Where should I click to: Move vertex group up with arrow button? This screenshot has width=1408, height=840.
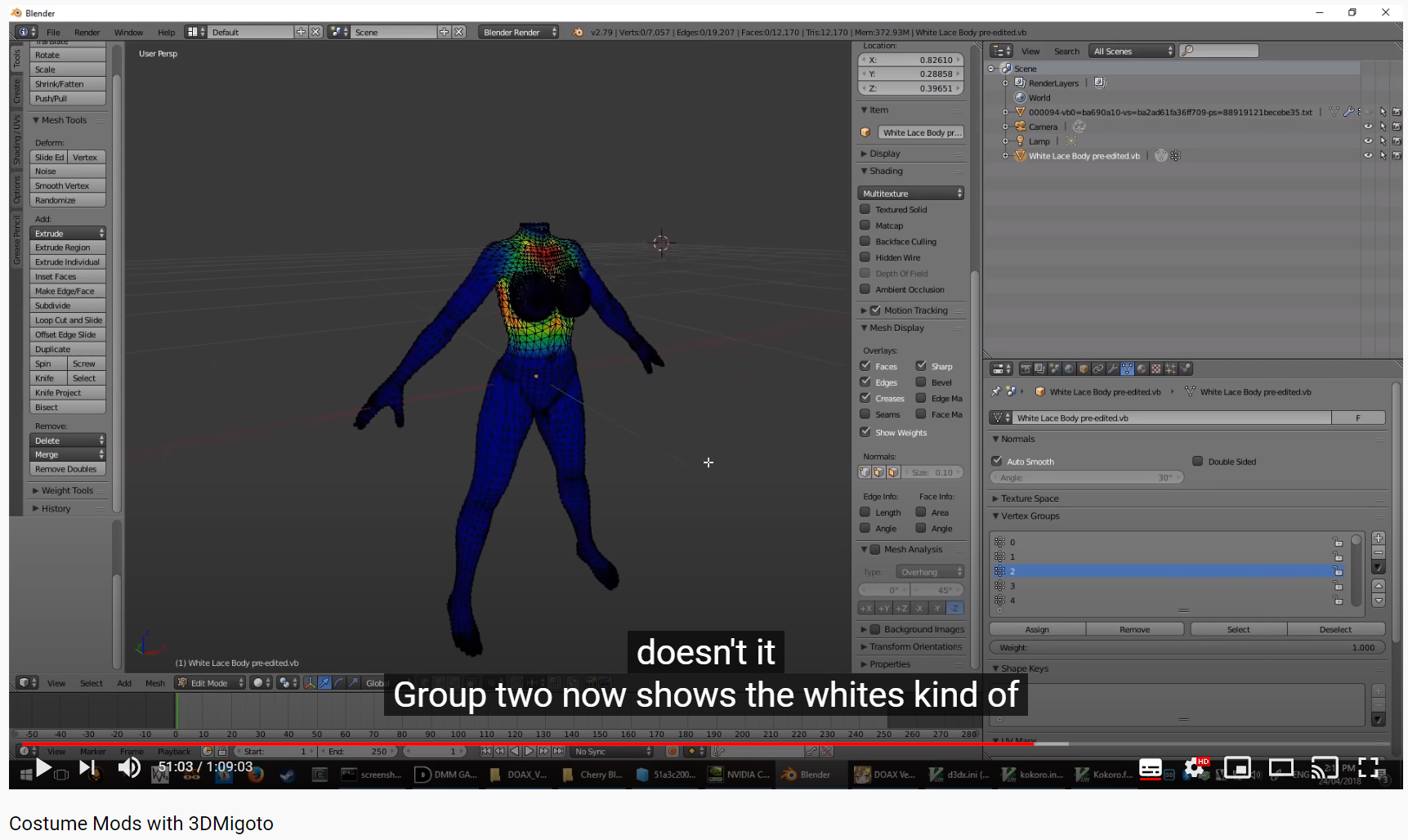point(1379,586)
